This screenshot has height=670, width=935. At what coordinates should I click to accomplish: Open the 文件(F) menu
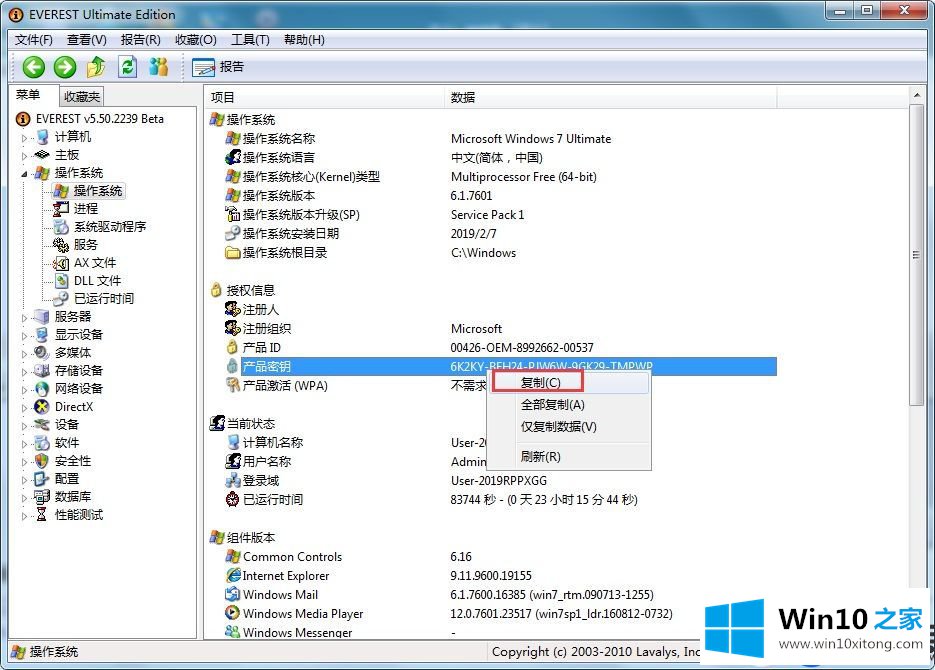[x=33, y=39]
